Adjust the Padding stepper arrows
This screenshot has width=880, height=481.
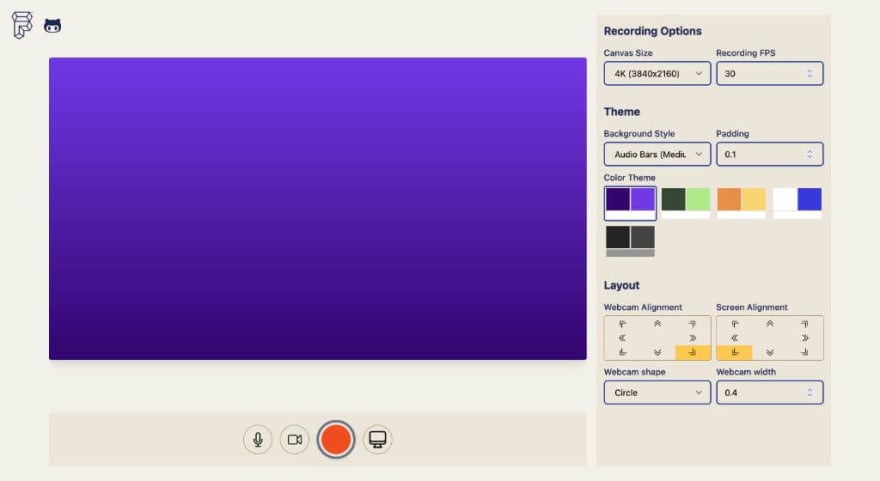point(809,154)
